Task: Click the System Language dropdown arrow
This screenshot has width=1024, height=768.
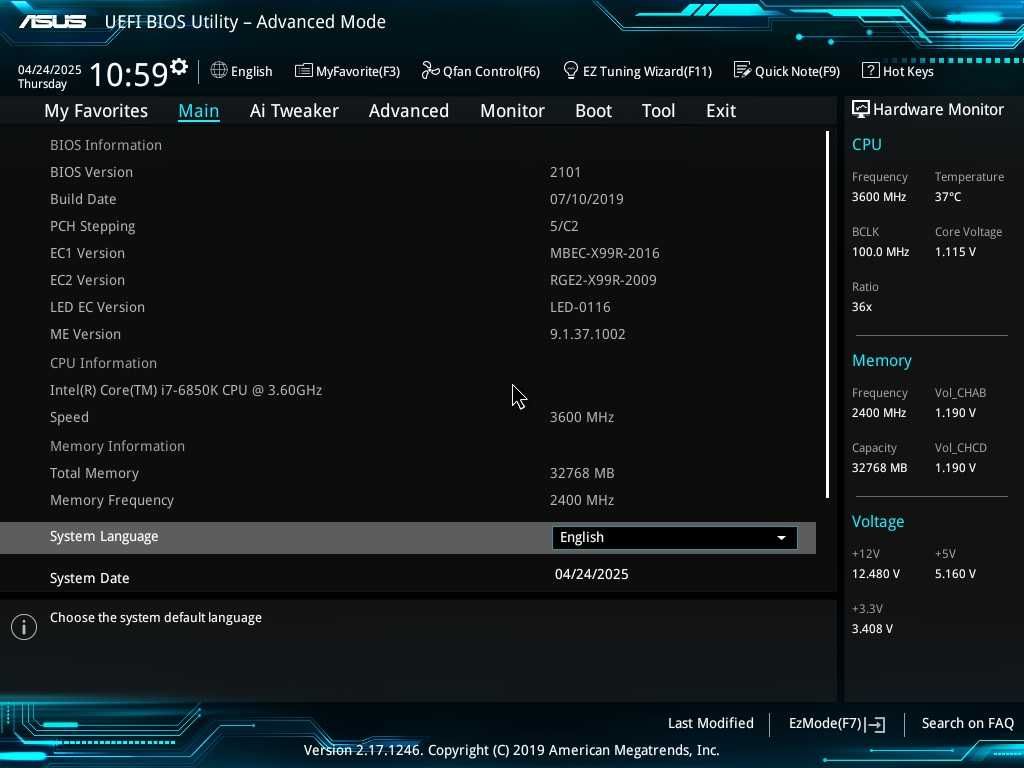Action: pyautogui.click(x=781, y=537)
